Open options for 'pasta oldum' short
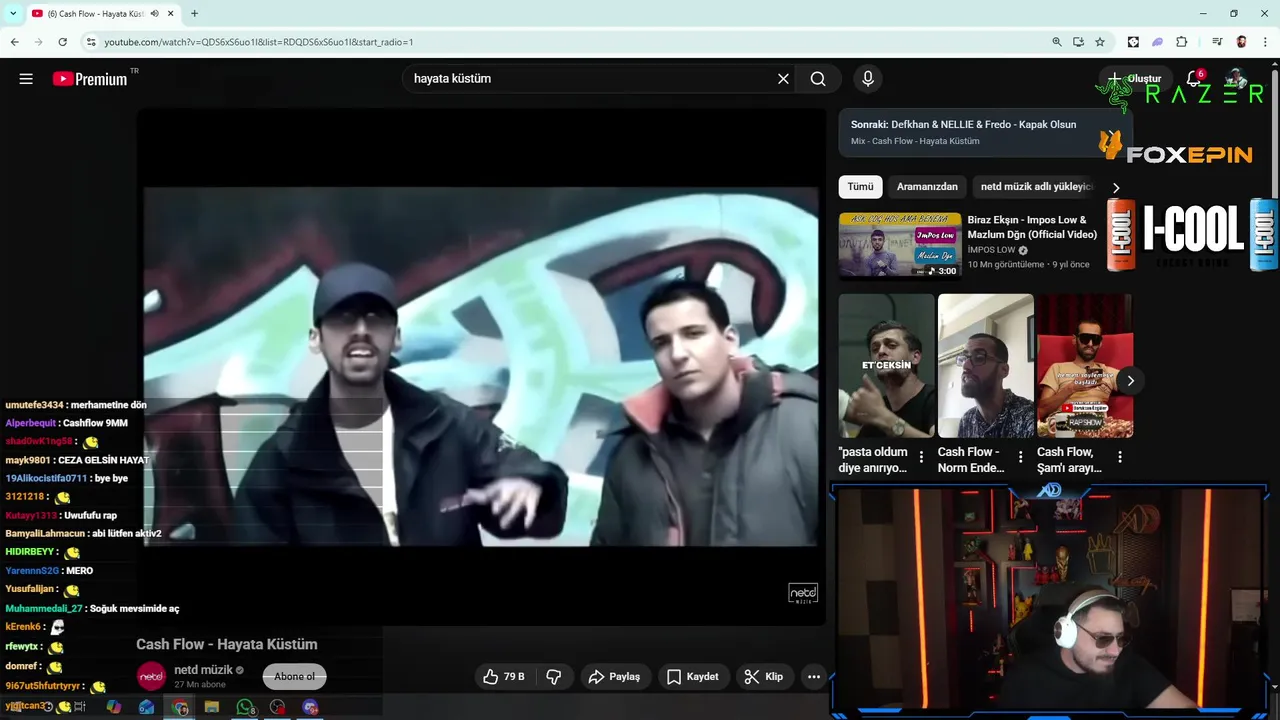This screenshot has height=720, width=1280. pos(921,457)
